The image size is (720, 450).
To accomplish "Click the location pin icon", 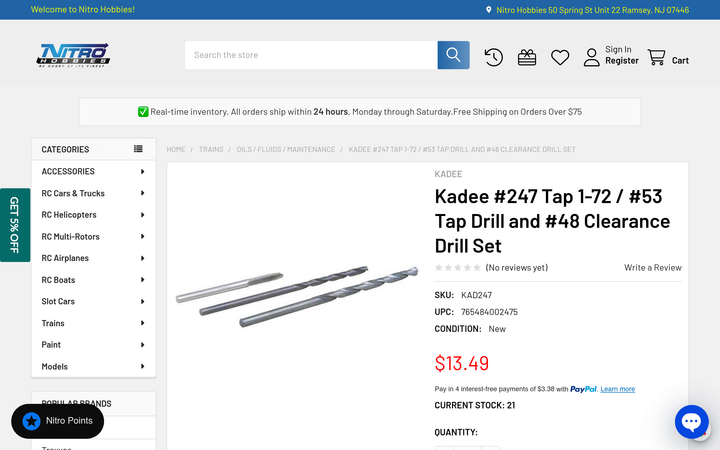I will (x=489, y=10).
